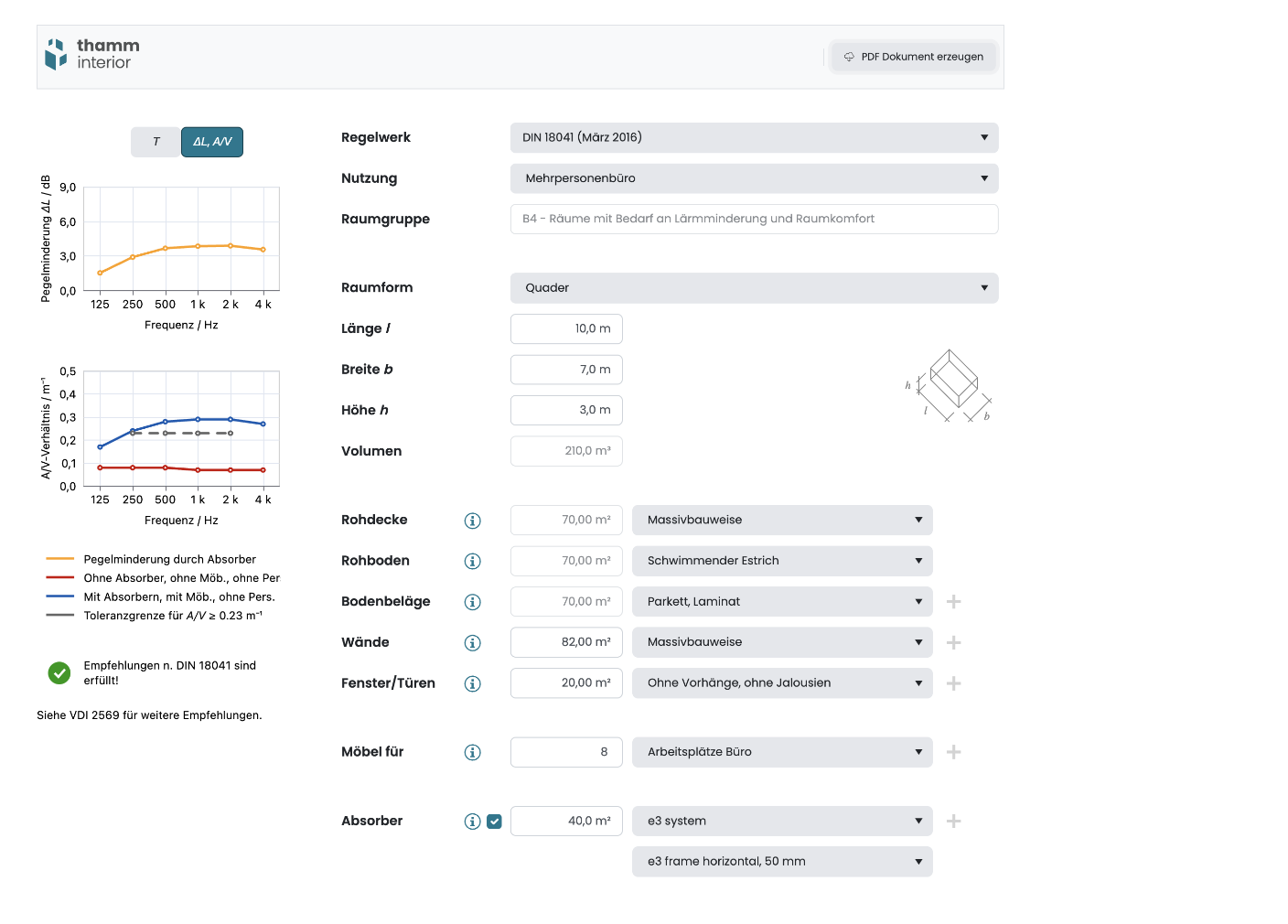Click the orange Pegelminderung legend line
Image resolution: width=1288 pixels, height=924 pixels.
tap(60, 559)
